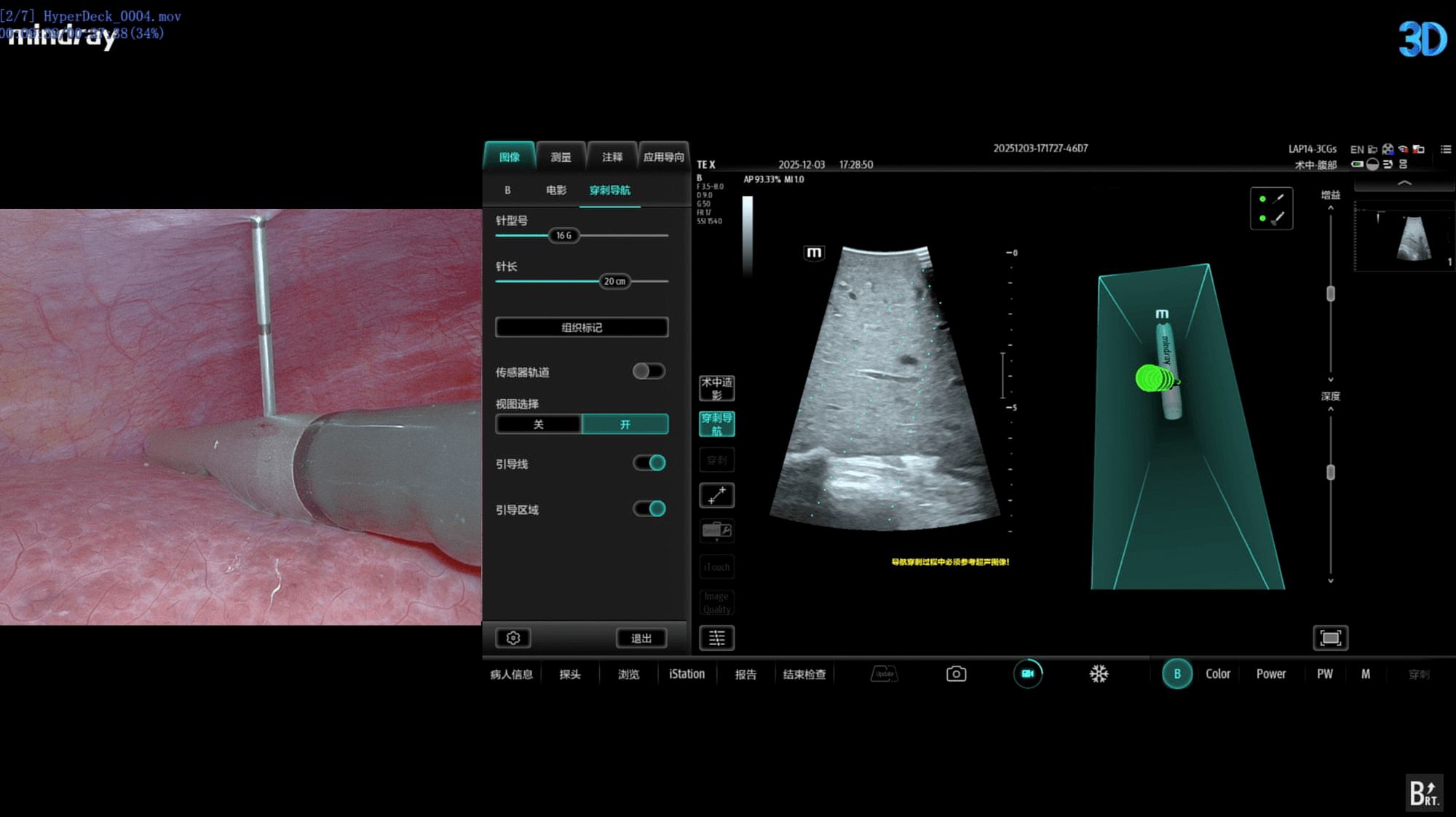Open the 电影 sub-tab
This screenshot has height=817, width=1456.
click(555, 190)
